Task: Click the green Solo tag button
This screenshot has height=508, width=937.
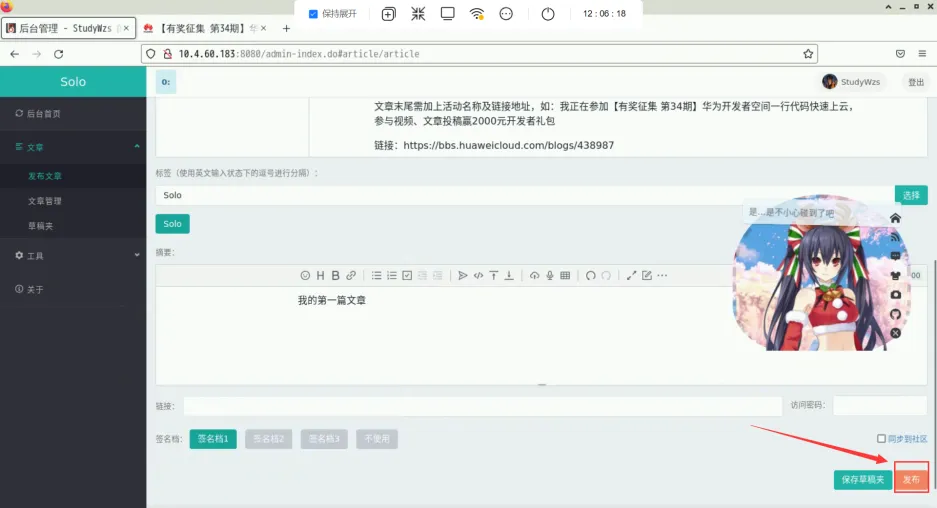Action: point(172,224)
